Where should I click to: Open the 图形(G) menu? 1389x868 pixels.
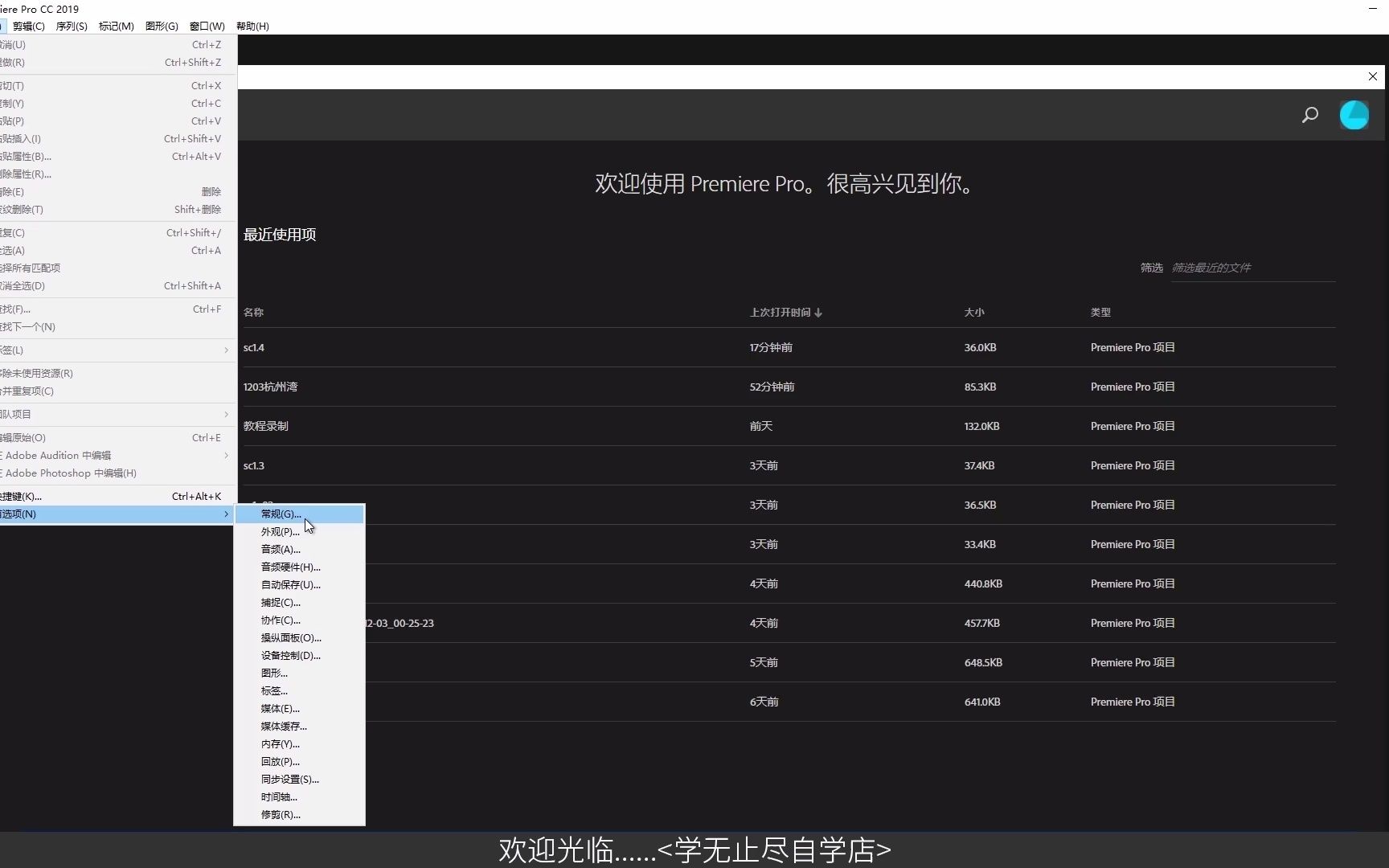point(162,26)
